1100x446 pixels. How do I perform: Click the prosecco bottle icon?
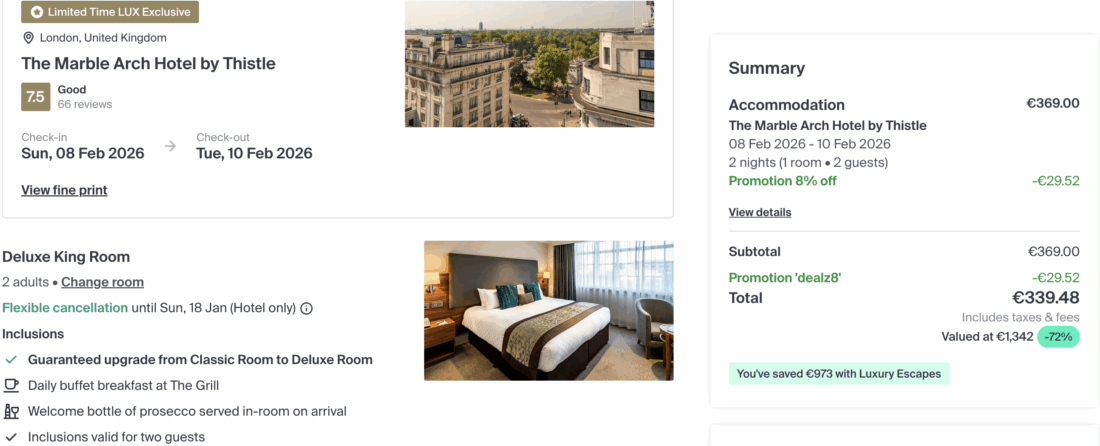[11, 411]
